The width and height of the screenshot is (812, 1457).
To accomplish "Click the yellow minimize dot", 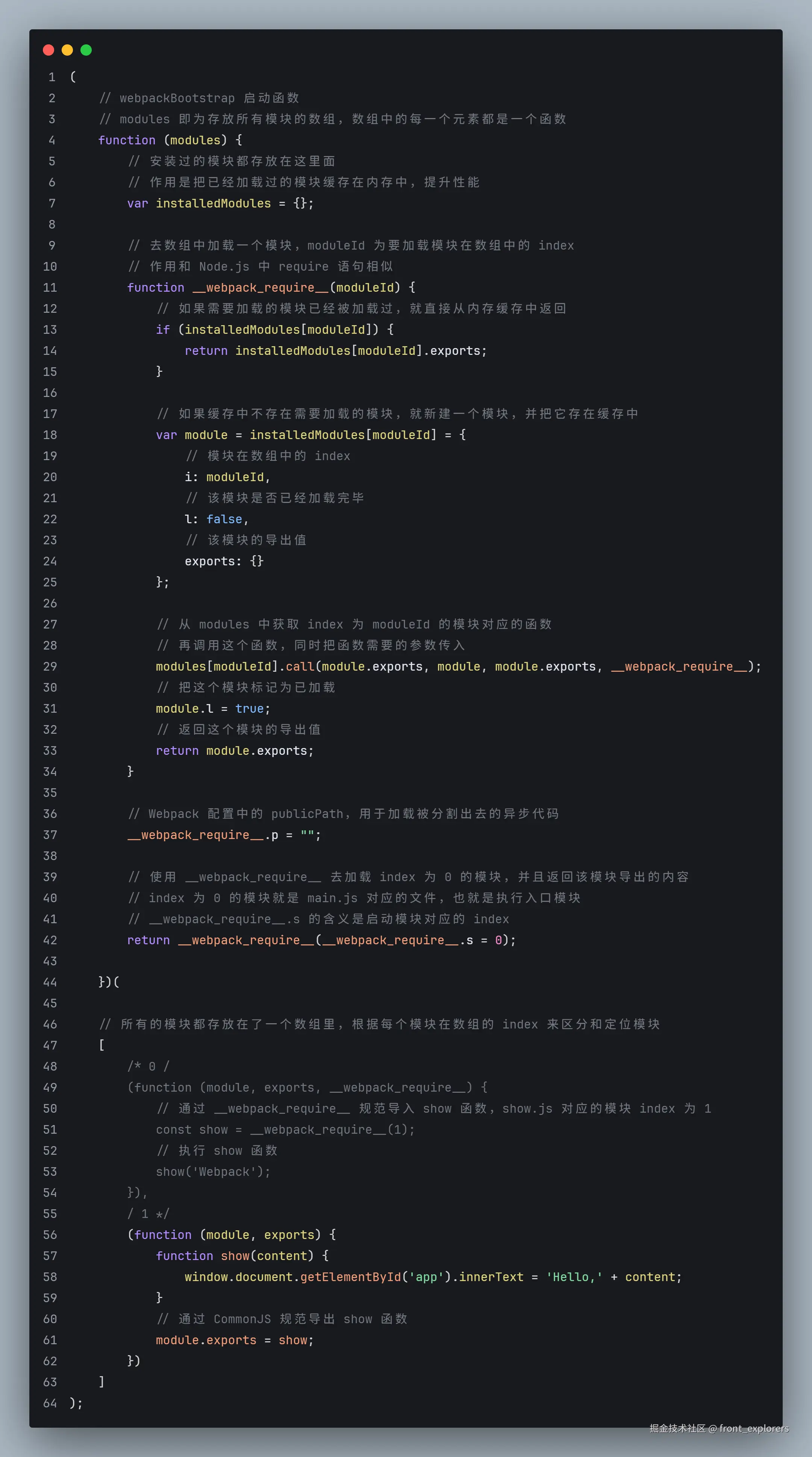I will (67, 50).
